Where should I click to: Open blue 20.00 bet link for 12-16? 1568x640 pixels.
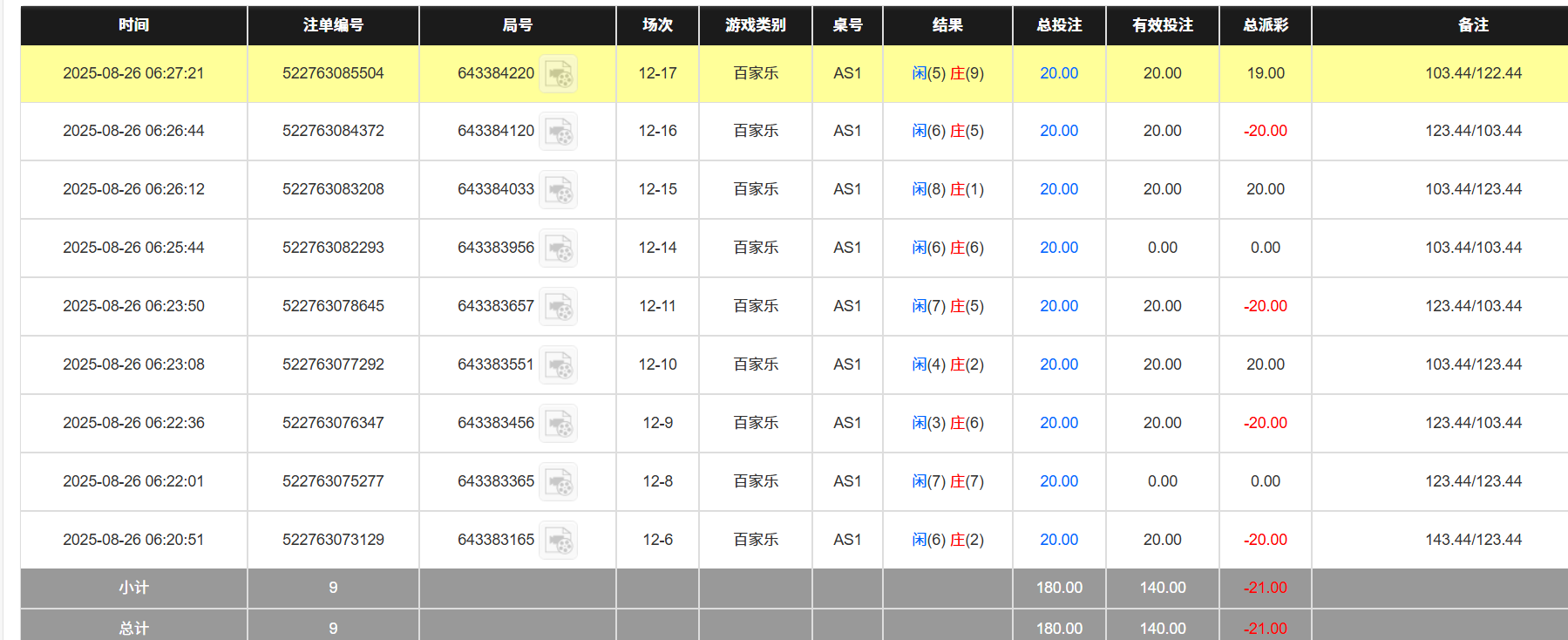coord(1058,131)
